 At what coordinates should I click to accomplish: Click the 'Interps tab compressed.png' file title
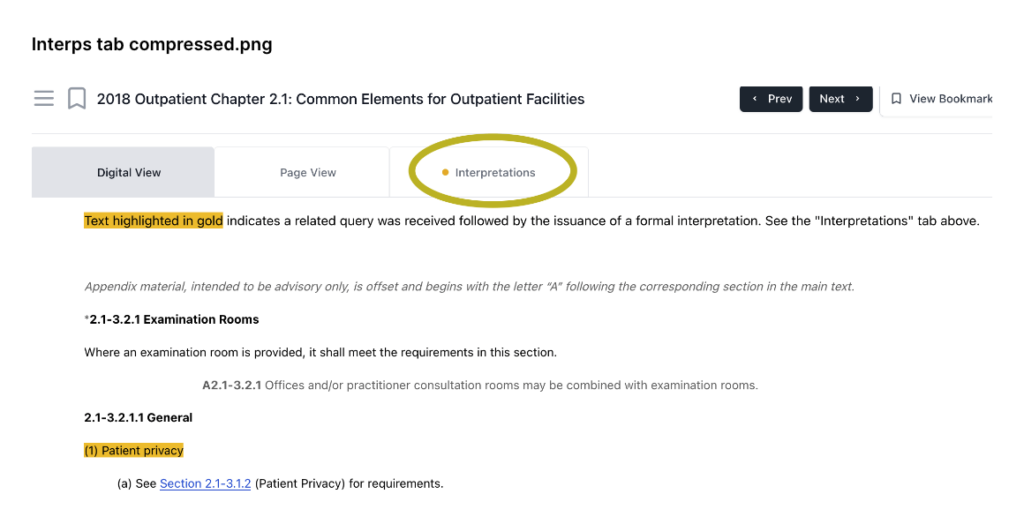point(152,44)
